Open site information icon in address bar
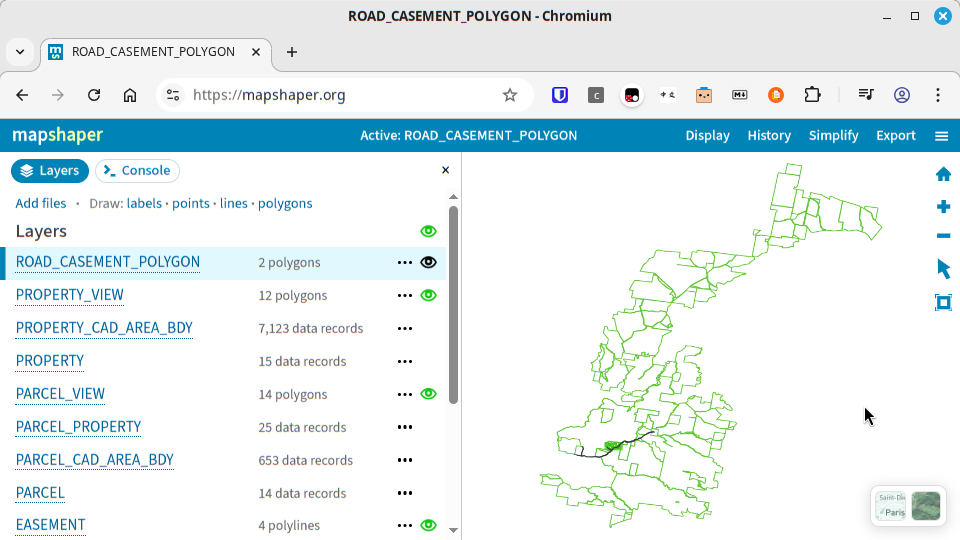 173,95
